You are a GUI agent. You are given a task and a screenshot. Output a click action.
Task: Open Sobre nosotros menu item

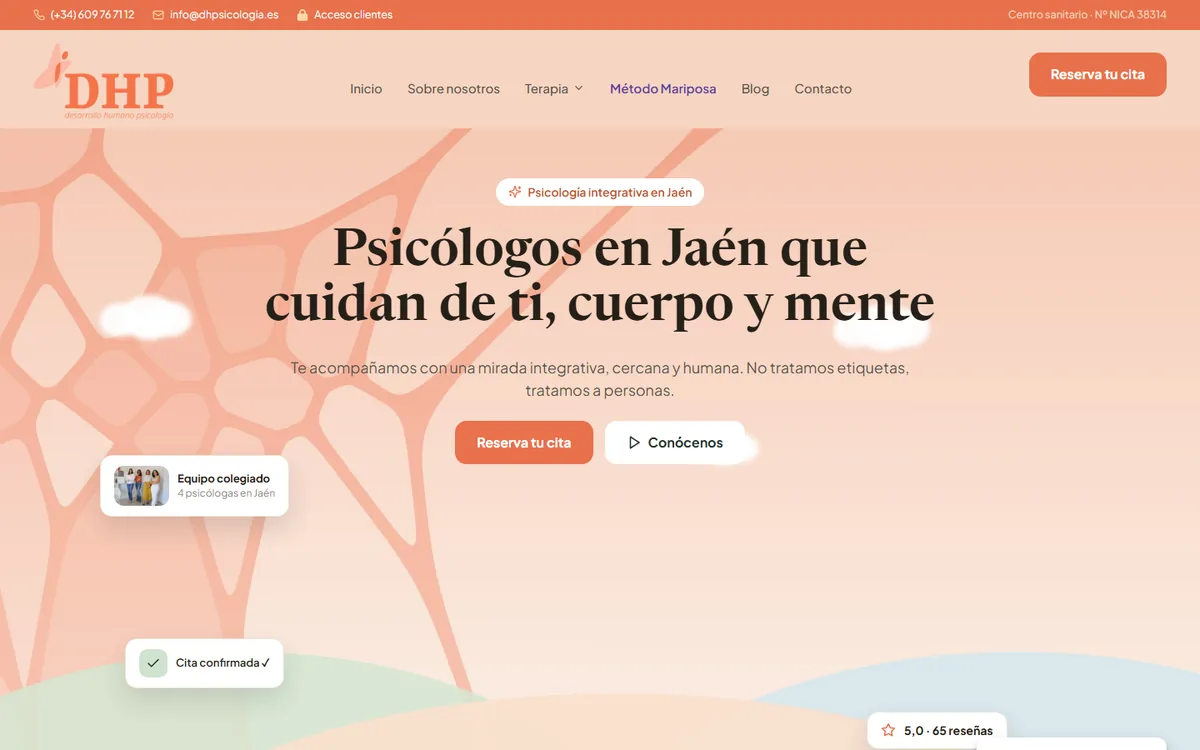454,89
